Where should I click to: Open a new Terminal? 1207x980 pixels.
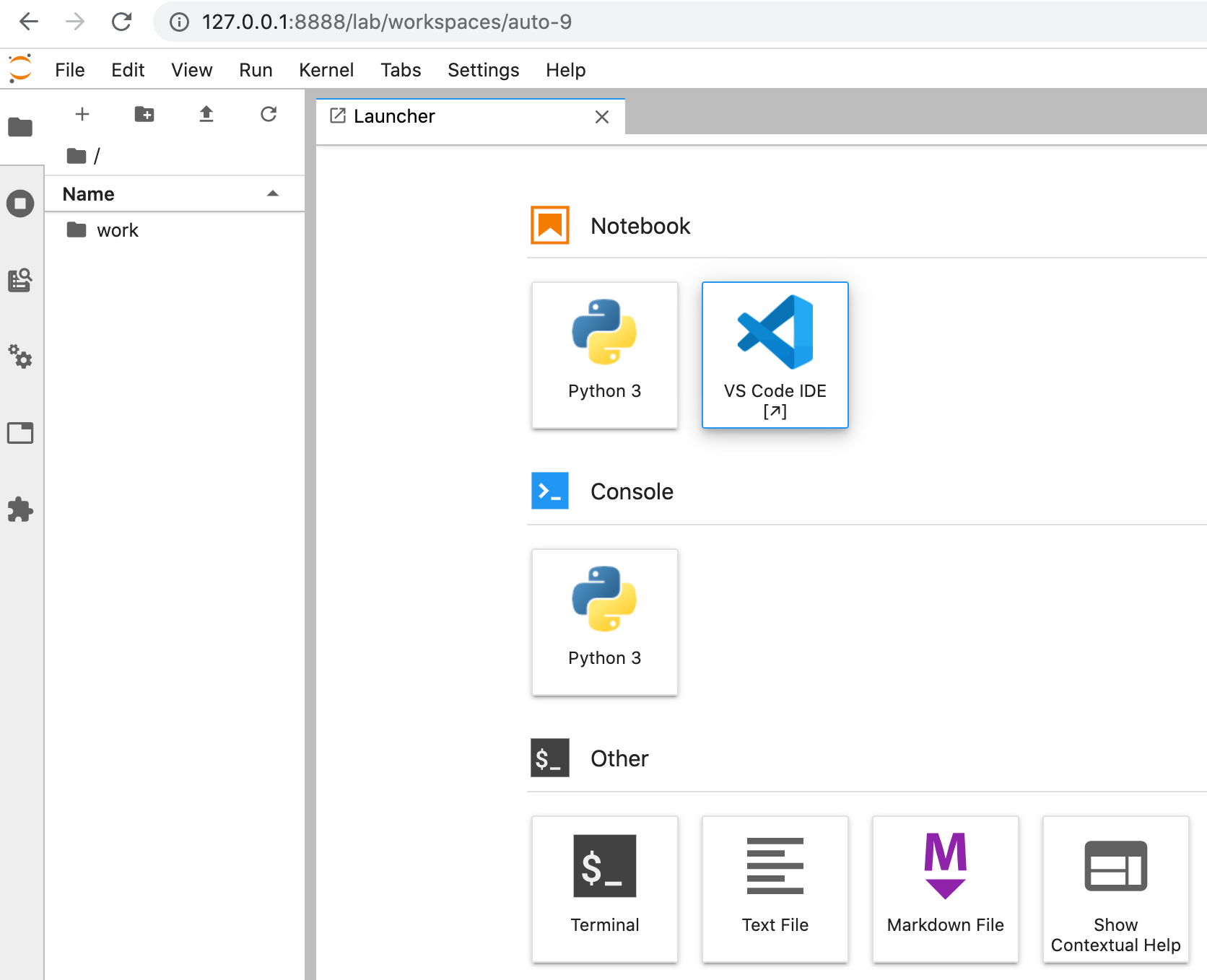(605, 889)
